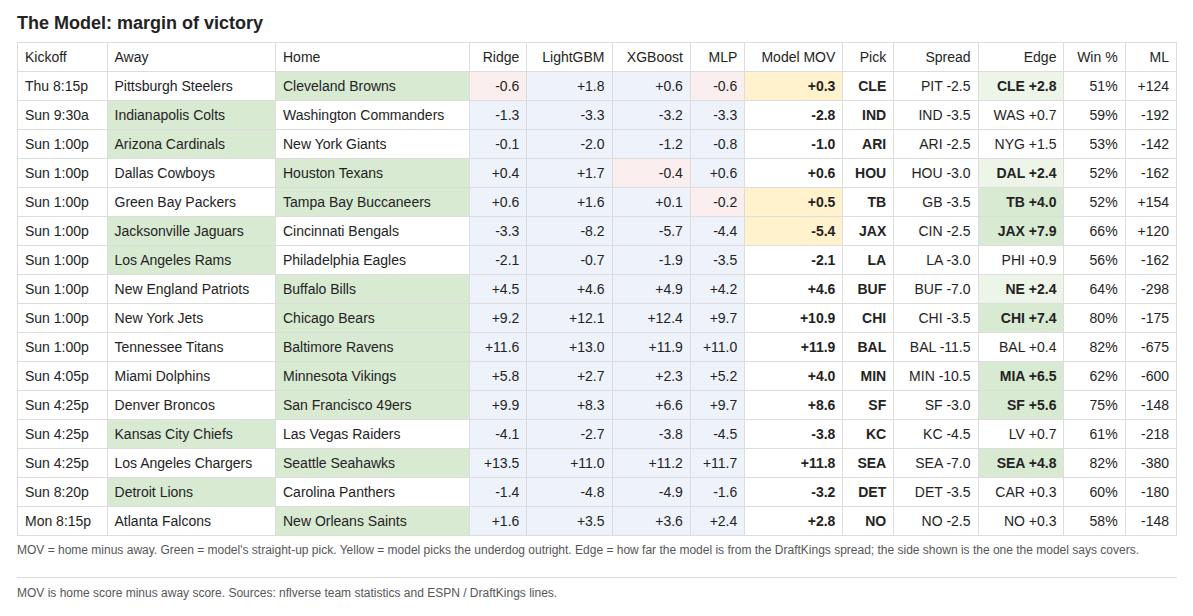Viewport: 1193px width, 616px height.
Task: Click the Thu 8:15p kickoff cell
Action: coord(62,86)
